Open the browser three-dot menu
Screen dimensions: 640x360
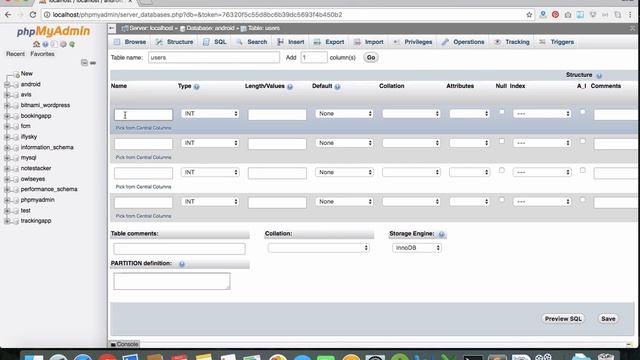click(630, 15)
